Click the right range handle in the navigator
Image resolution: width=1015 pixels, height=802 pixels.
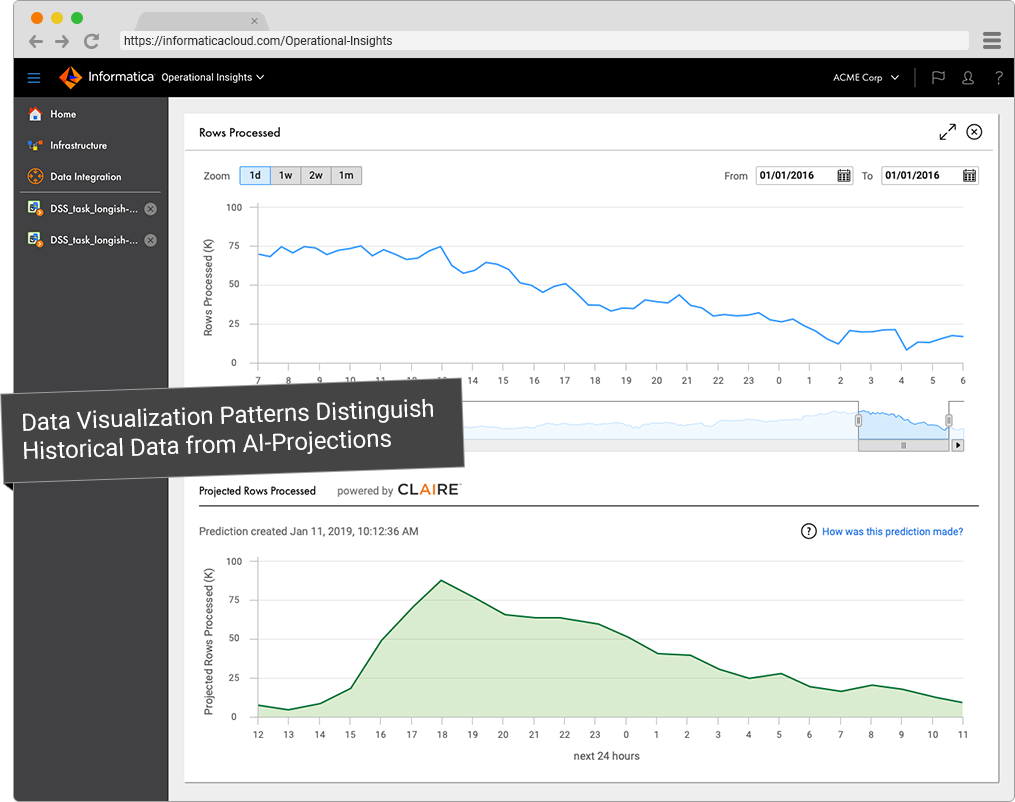pyautogui.click(x=948, y=420)
